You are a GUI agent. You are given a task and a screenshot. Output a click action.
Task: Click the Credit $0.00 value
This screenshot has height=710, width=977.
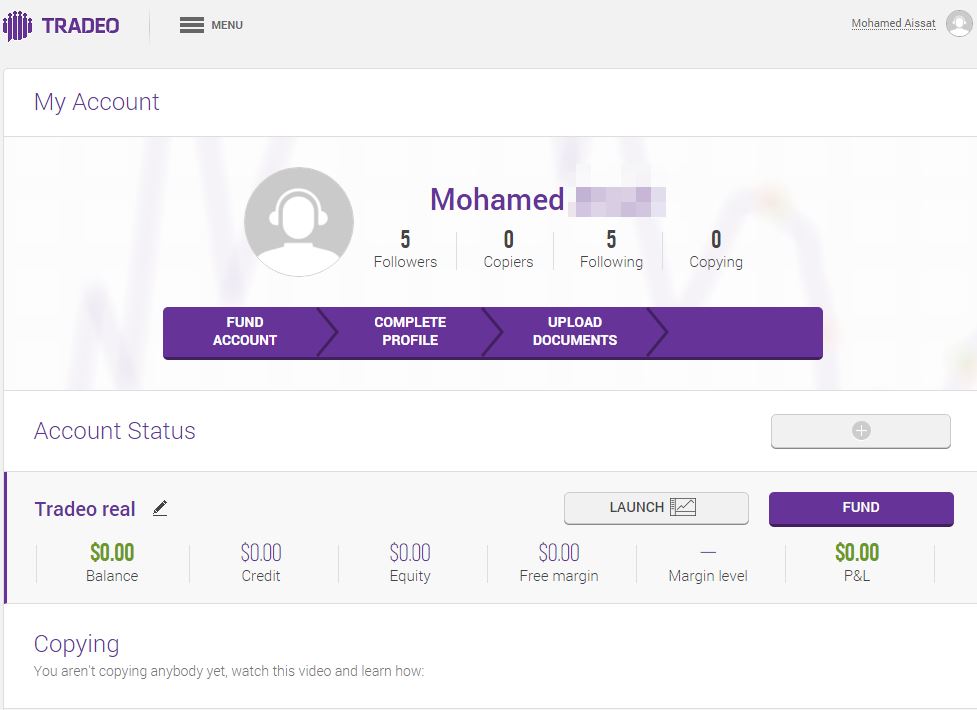(x=261, y=552)
